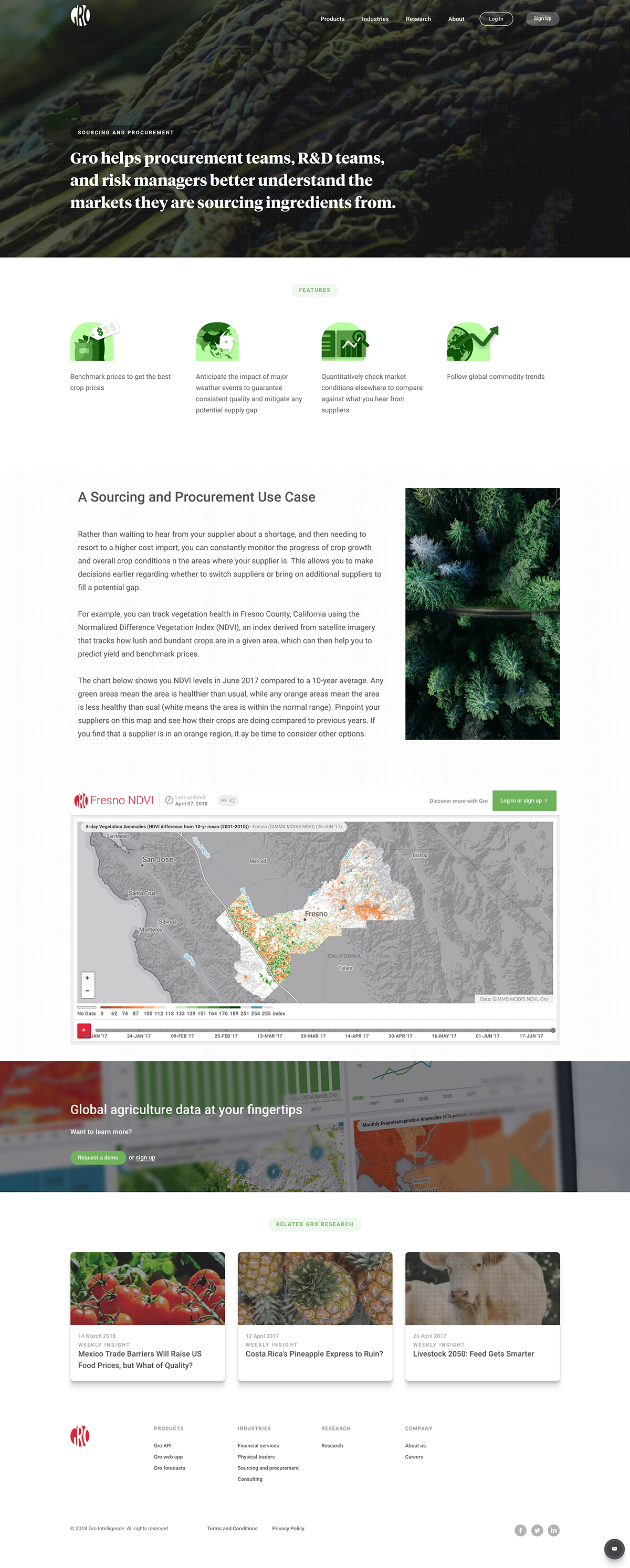The image size is (630, 1568).
Task: Click the Last updated clock icon
Action: pyautogui.click(x=169, y=801)
